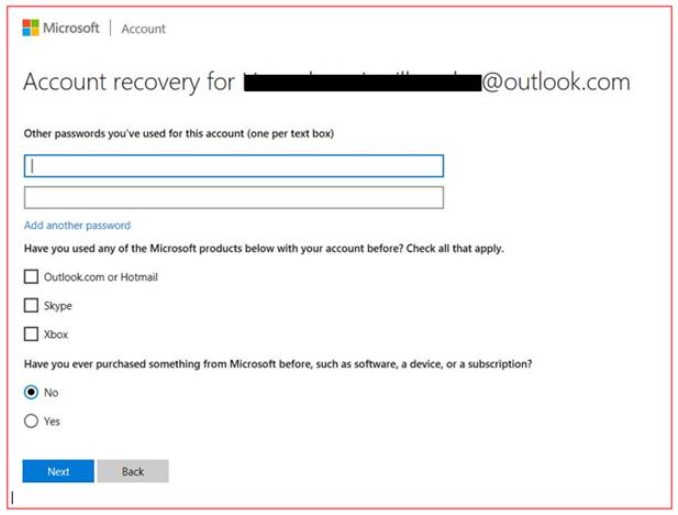Enable the Xbox checkbox
The image size is (678, 515).
click(31, 334)
